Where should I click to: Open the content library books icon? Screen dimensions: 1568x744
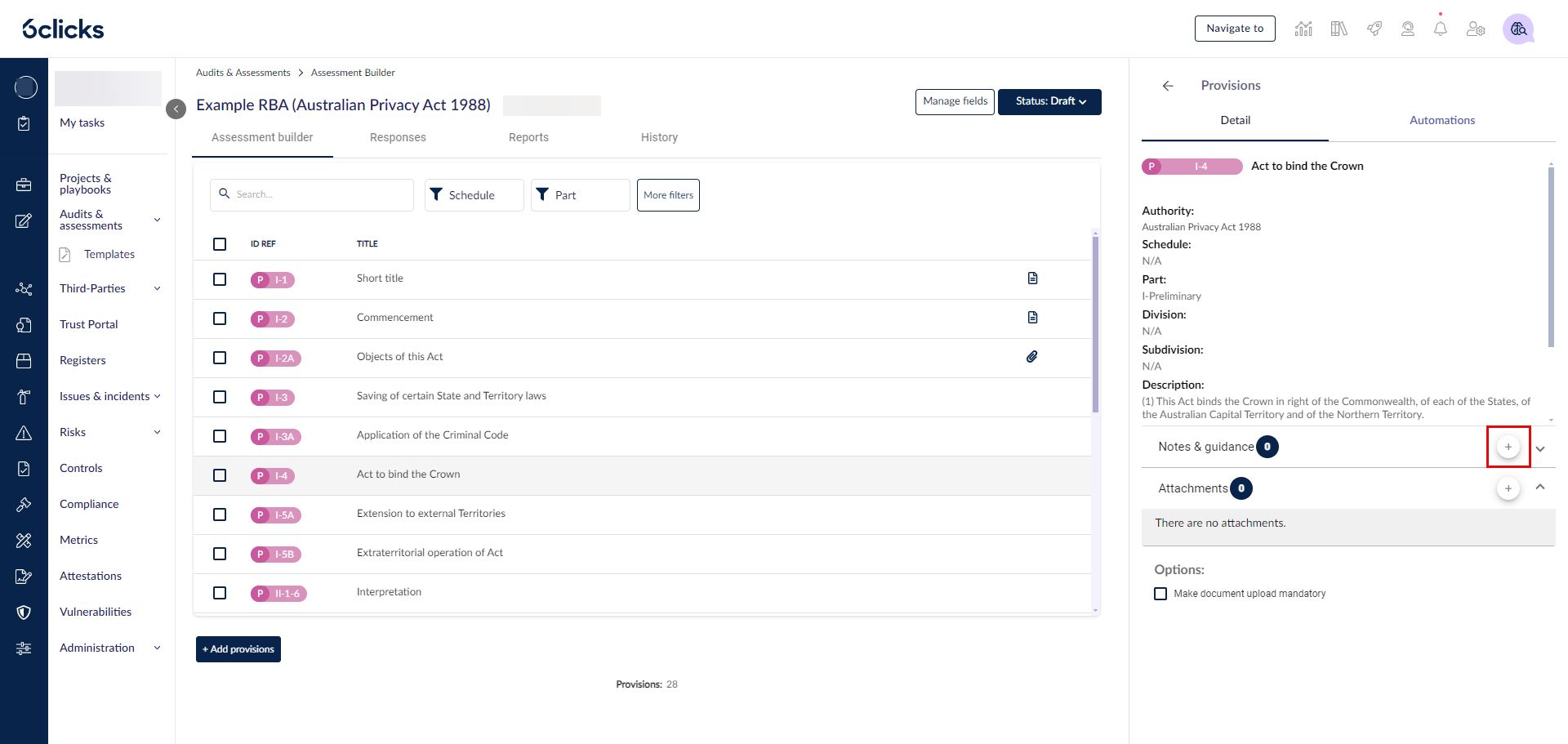pyautogui.click(x=1339, y=29)
